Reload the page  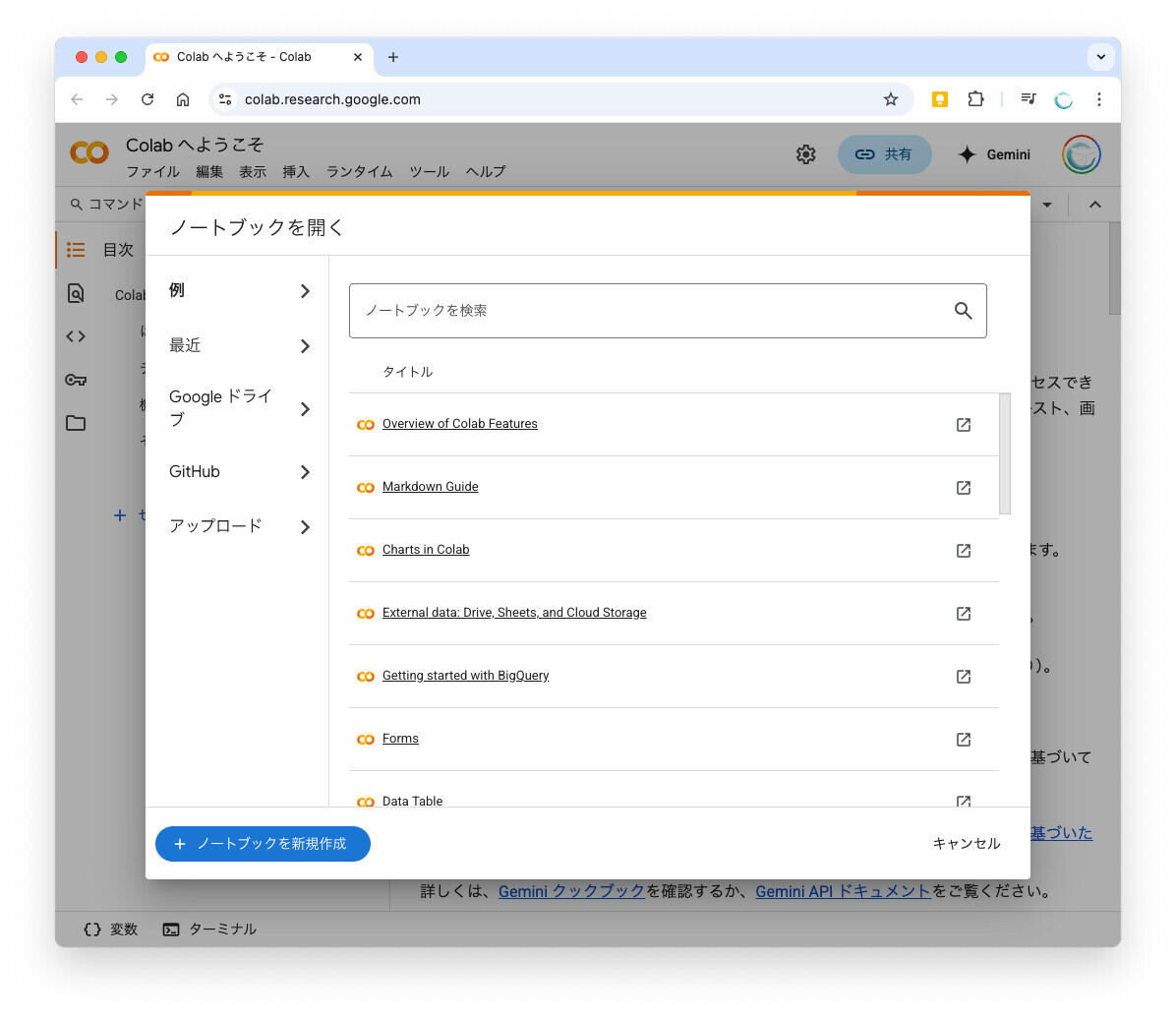tap(147, 99)
